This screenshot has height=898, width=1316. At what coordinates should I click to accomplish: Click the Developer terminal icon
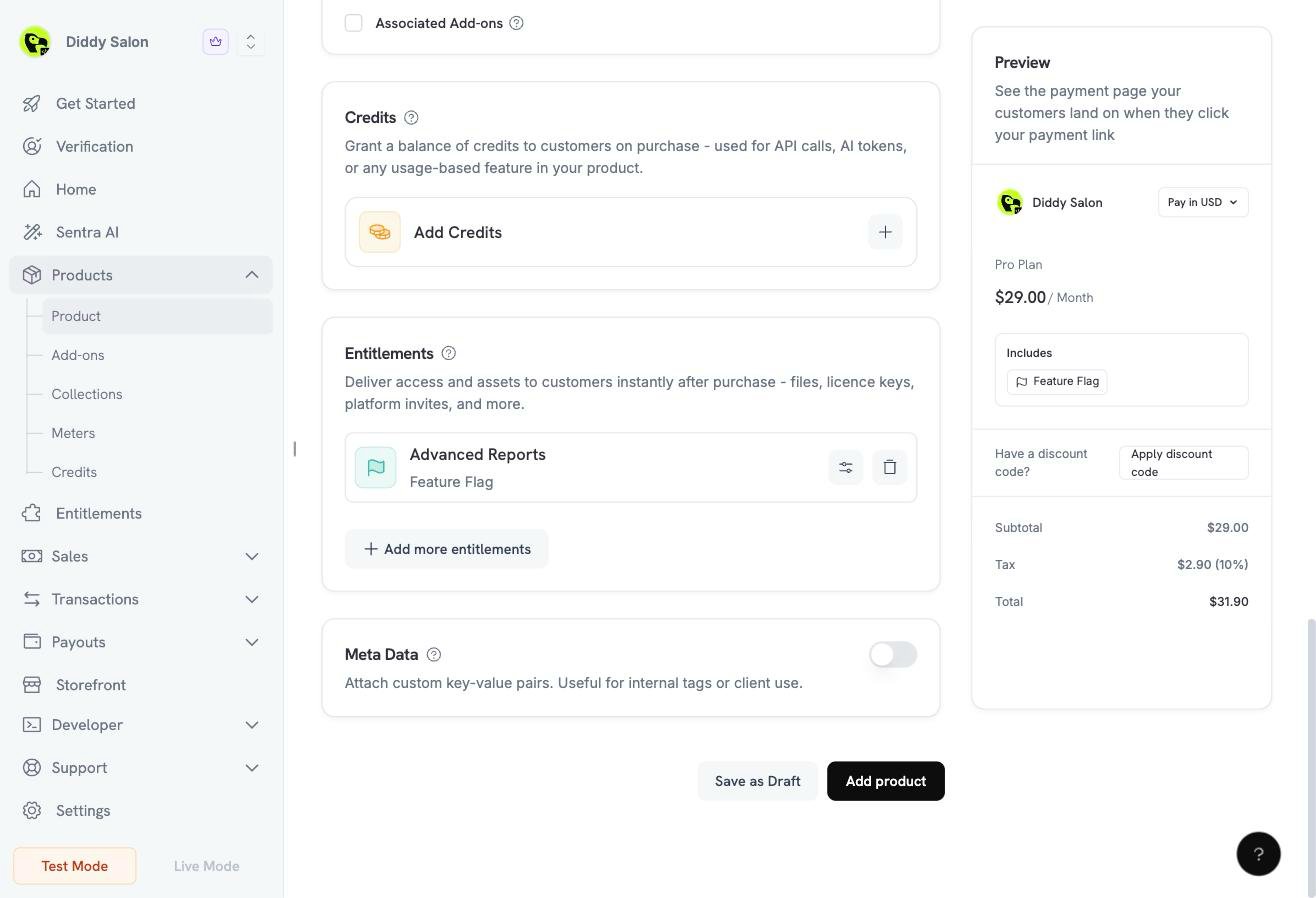pos(32,725)
